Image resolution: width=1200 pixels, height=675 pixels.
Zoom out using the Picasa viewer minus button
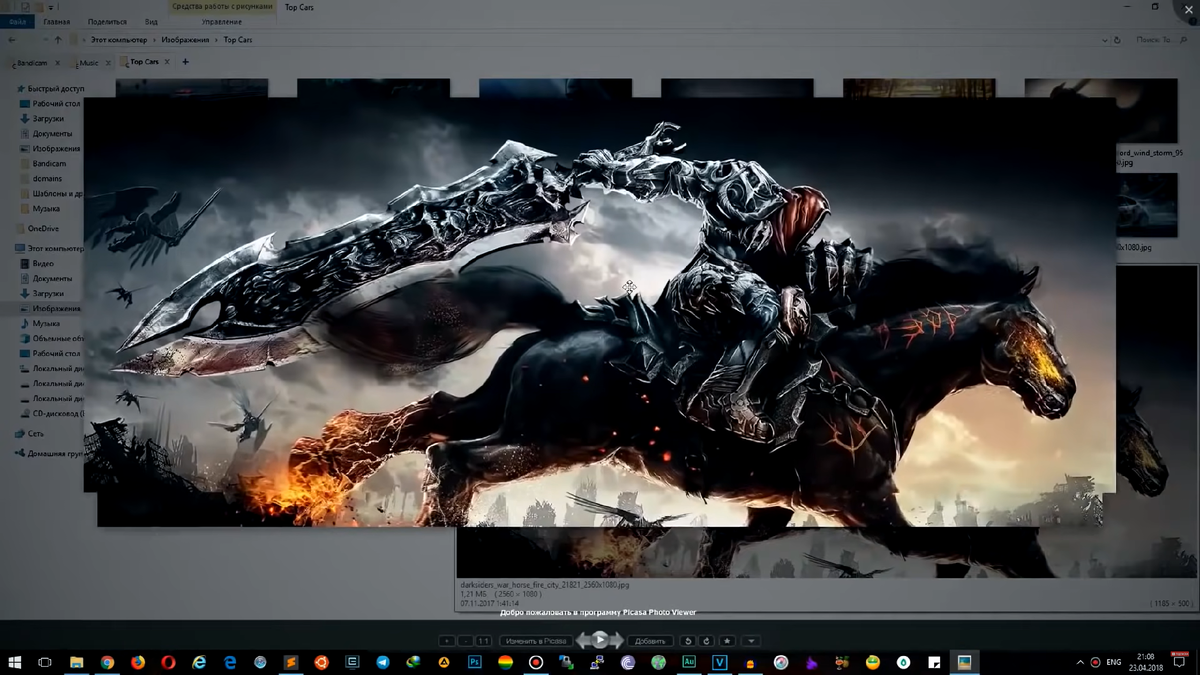pos(465,641)
